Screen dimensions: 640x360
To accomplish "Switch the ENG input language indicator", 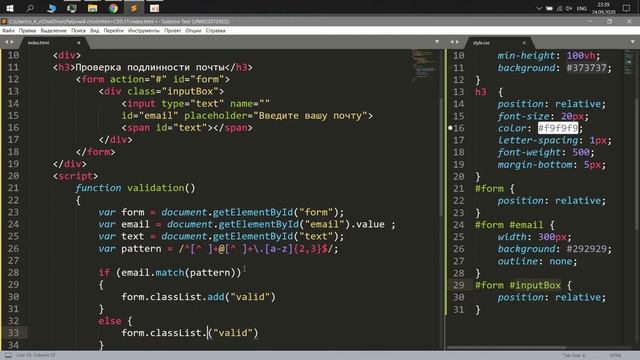I will pos(582,8).
